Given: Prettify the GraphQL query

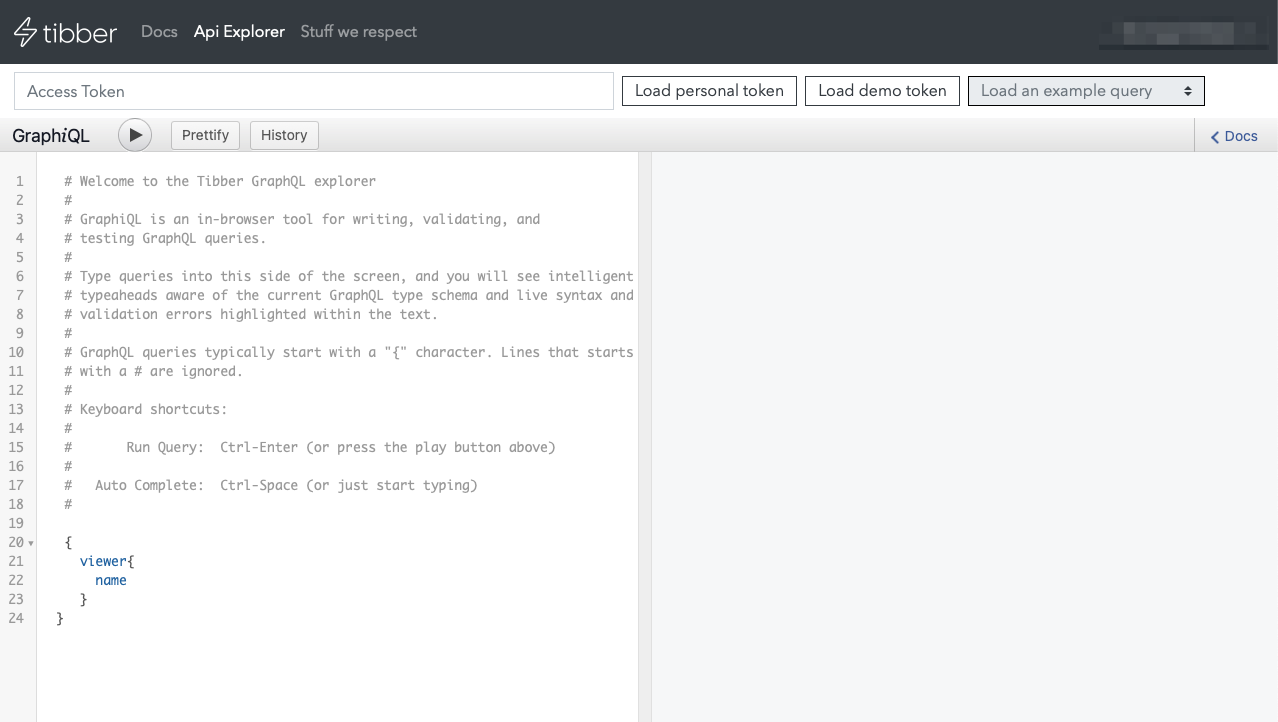Looking at the screenshot, I should pos(205,135).
